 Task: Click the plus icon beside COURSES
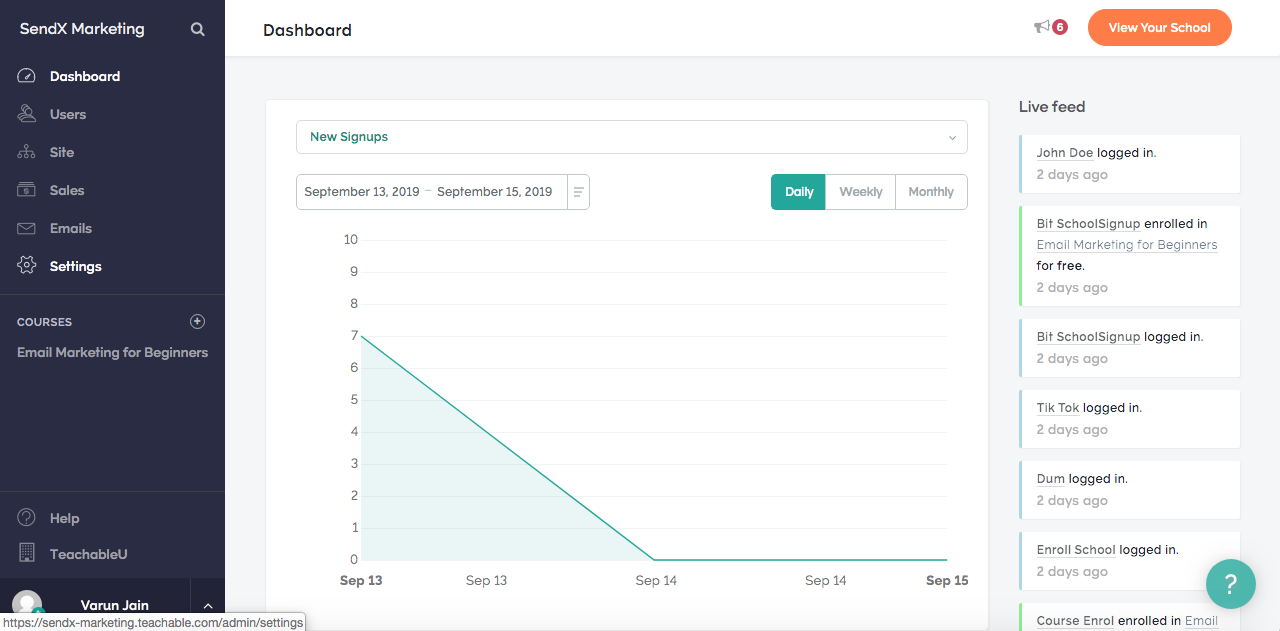point(197,321)
